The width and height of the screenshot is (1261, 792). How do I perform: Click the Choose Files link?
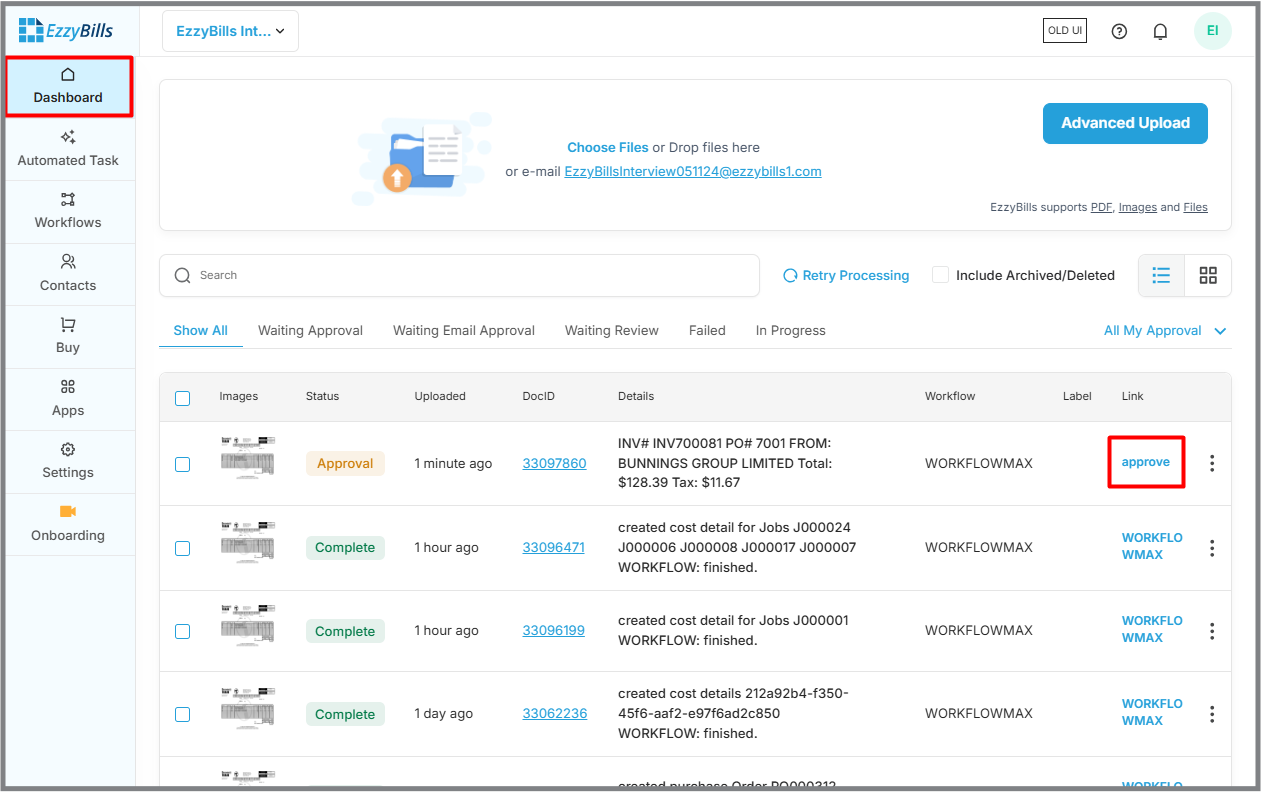click(608, 147)
